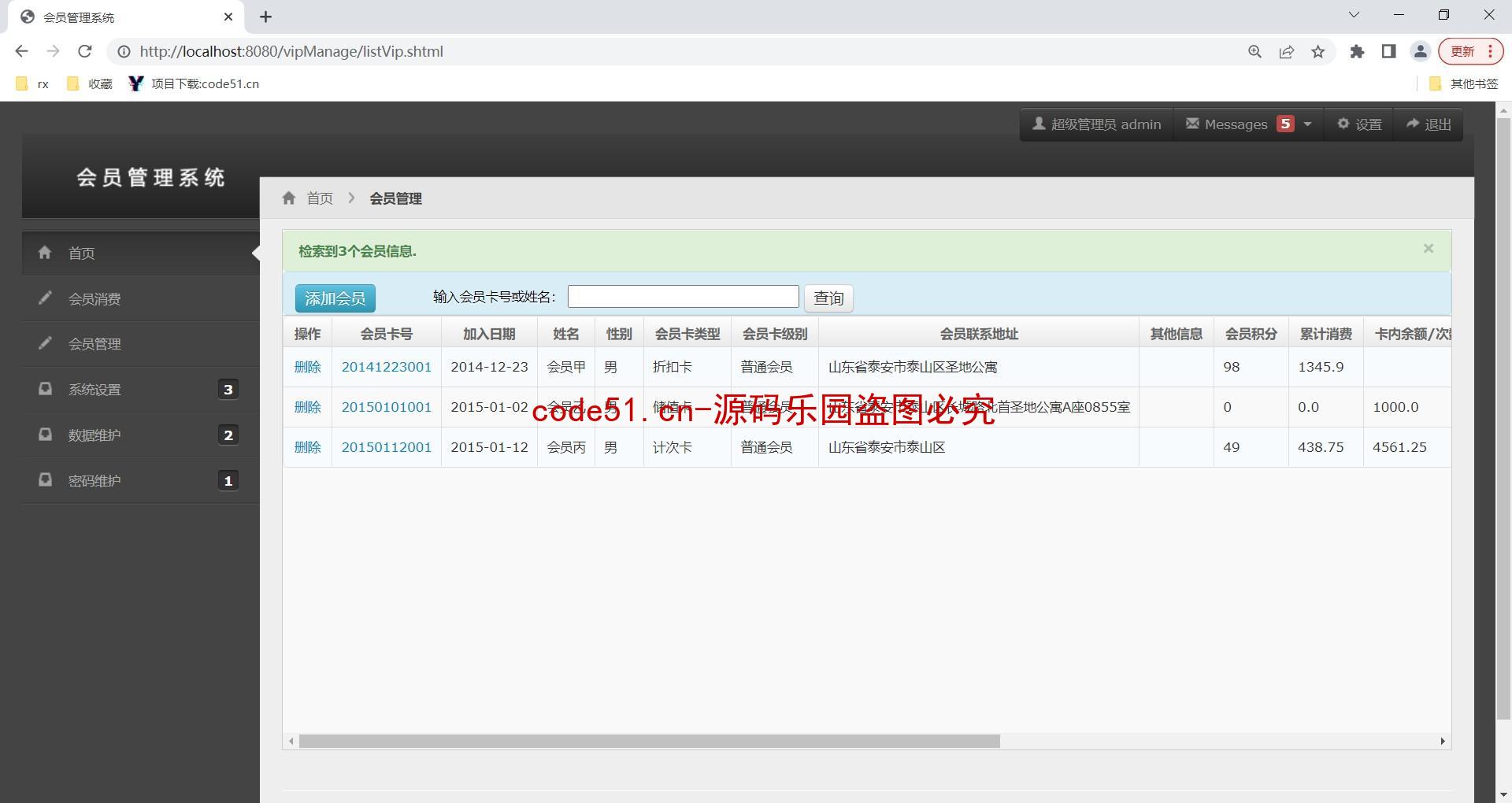The width and height of the screenshot is (1512, 803).
Task: Bookmark this page with star icon
Action: point(1317,51)
